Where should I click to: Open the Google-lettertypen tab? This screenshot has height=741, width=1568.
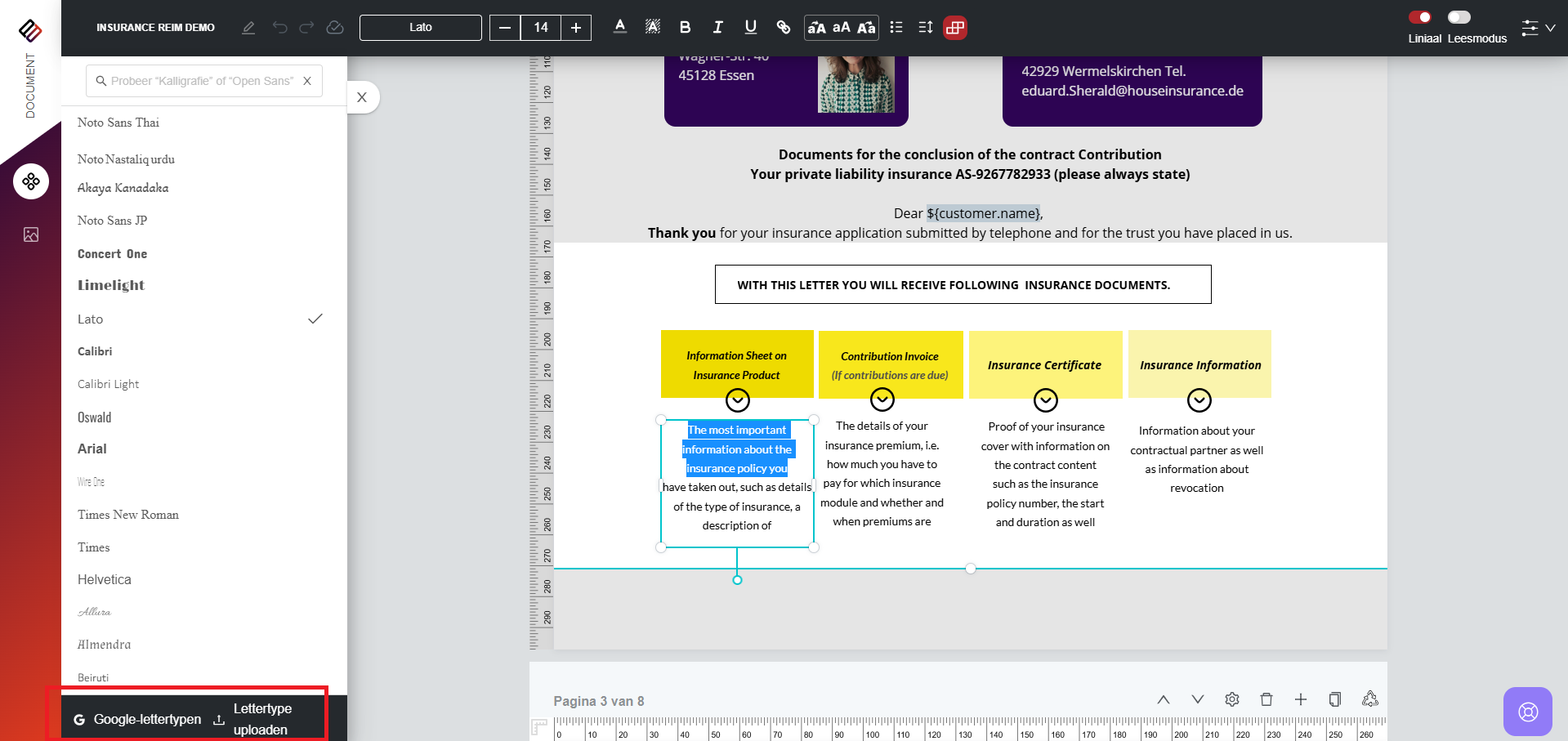click(x=137, y=719)
